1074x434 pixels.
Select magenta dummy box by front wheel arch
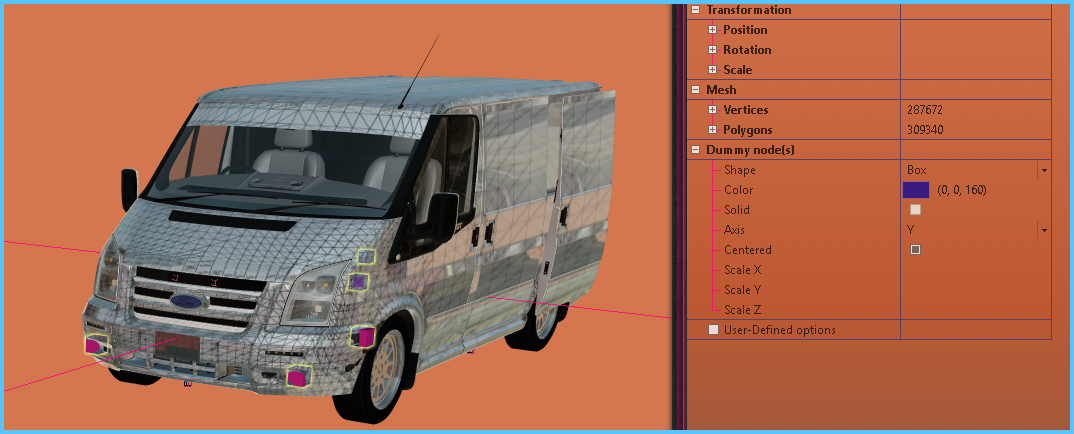(364, 336)
